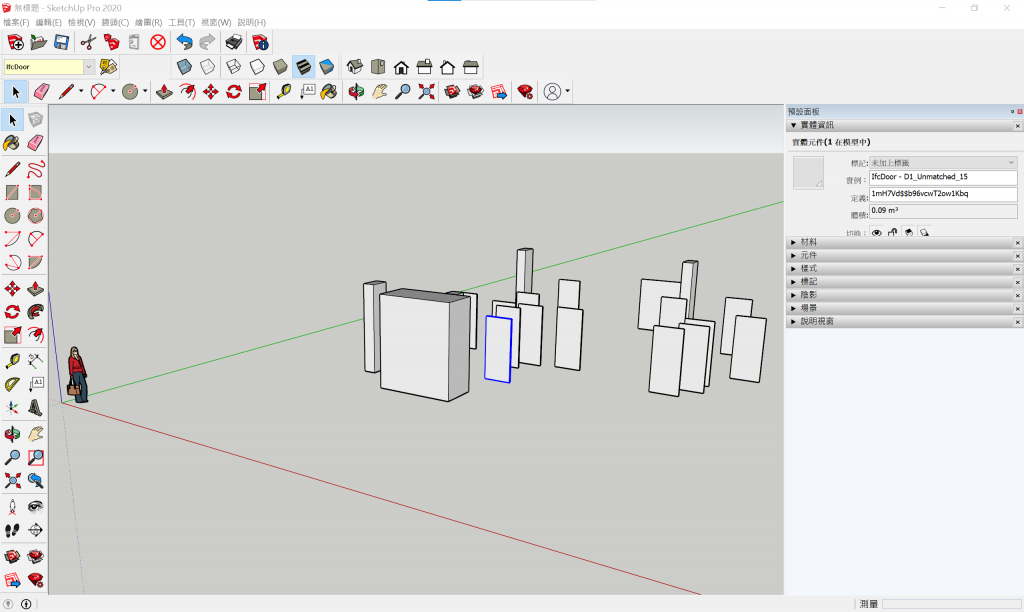
Task: Click the Open file folder icon
Action: coord(39,42)
